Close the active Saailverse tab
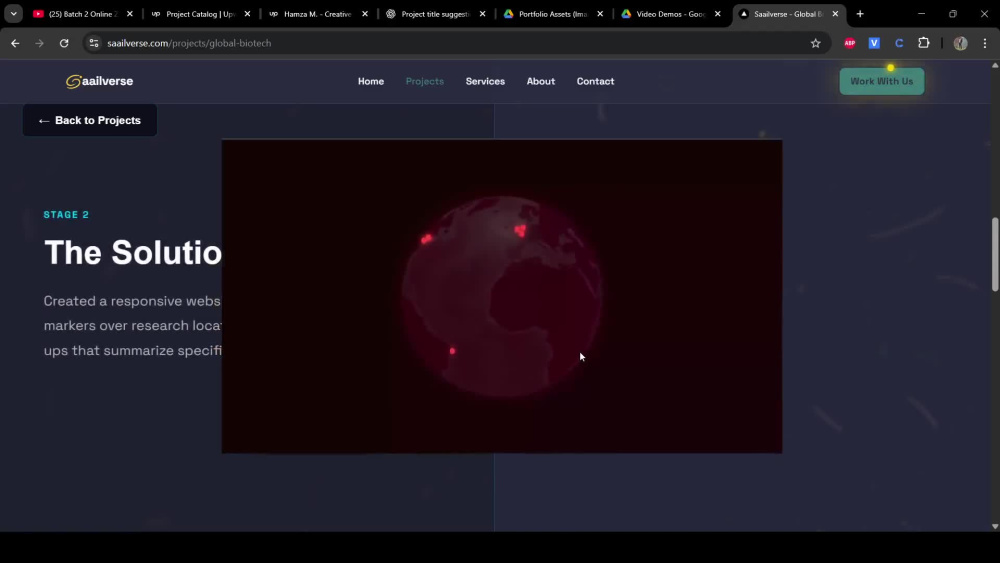Screen dimensions: 1000x563 (x=835, y=13)
